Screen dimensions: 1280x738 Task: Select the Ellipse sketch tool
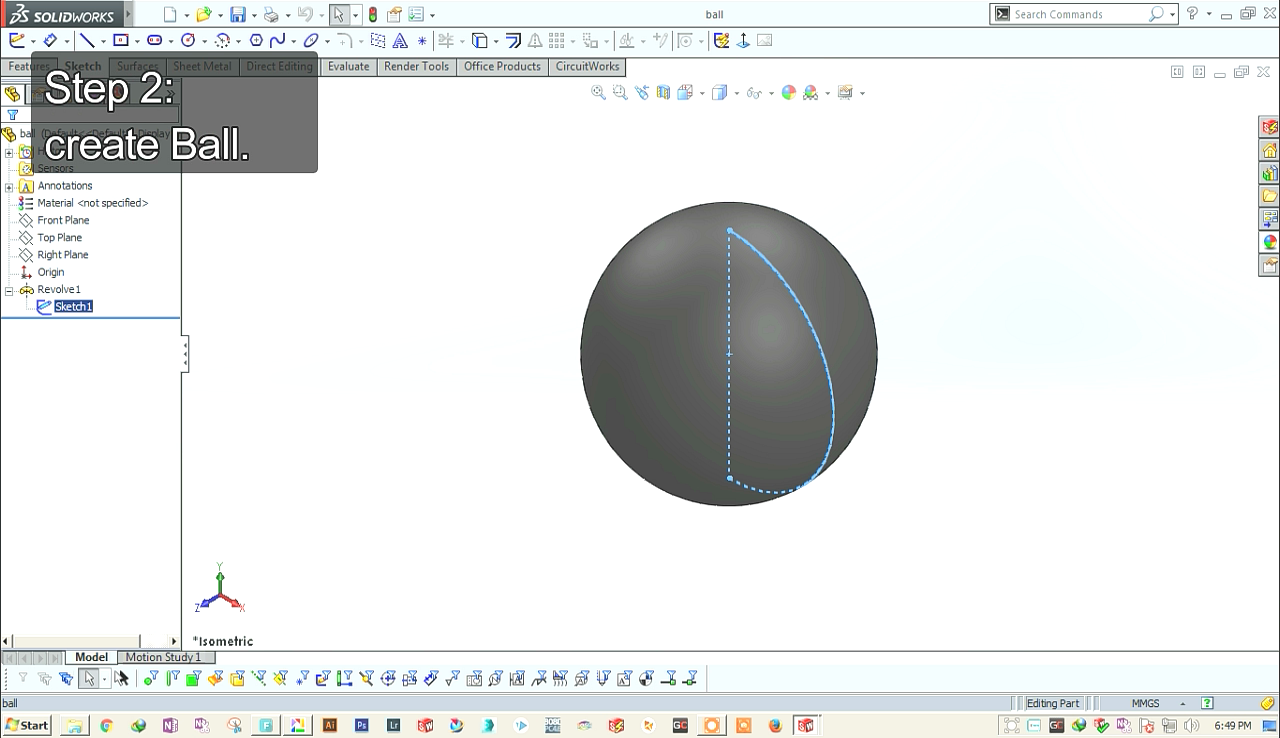(311, 40)
